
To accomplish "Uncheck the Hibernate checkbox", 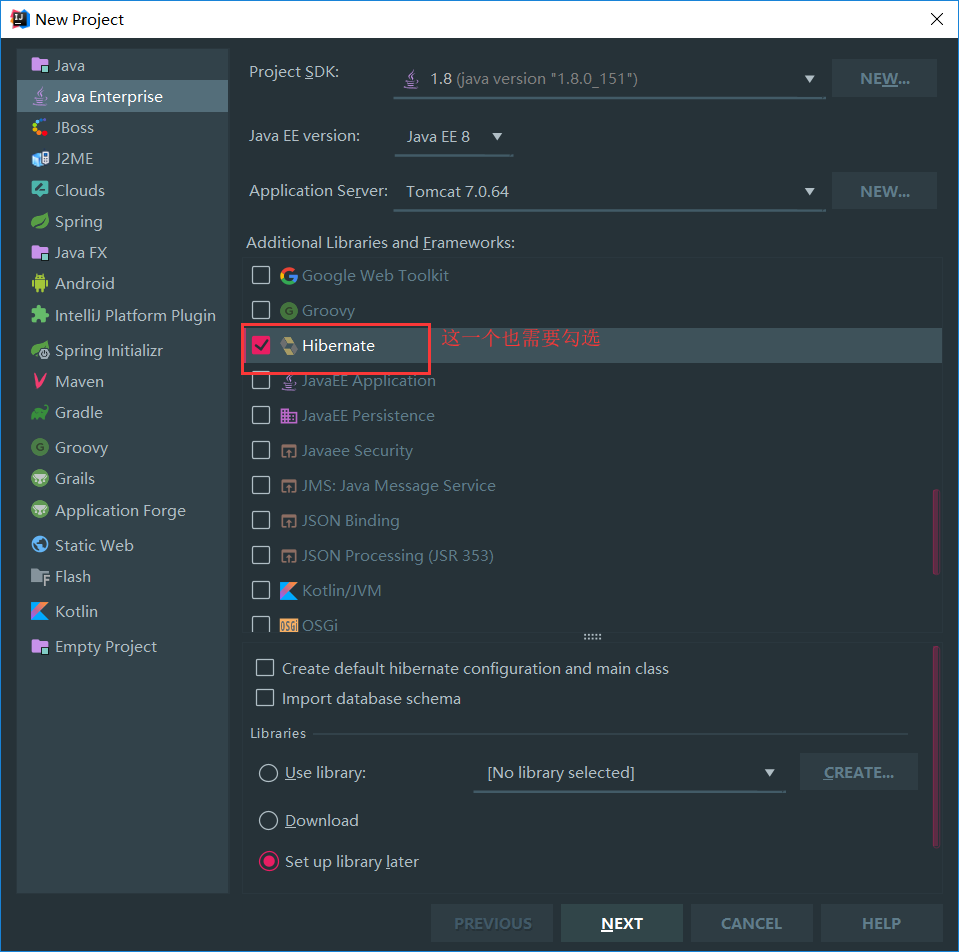I will 261,345.
